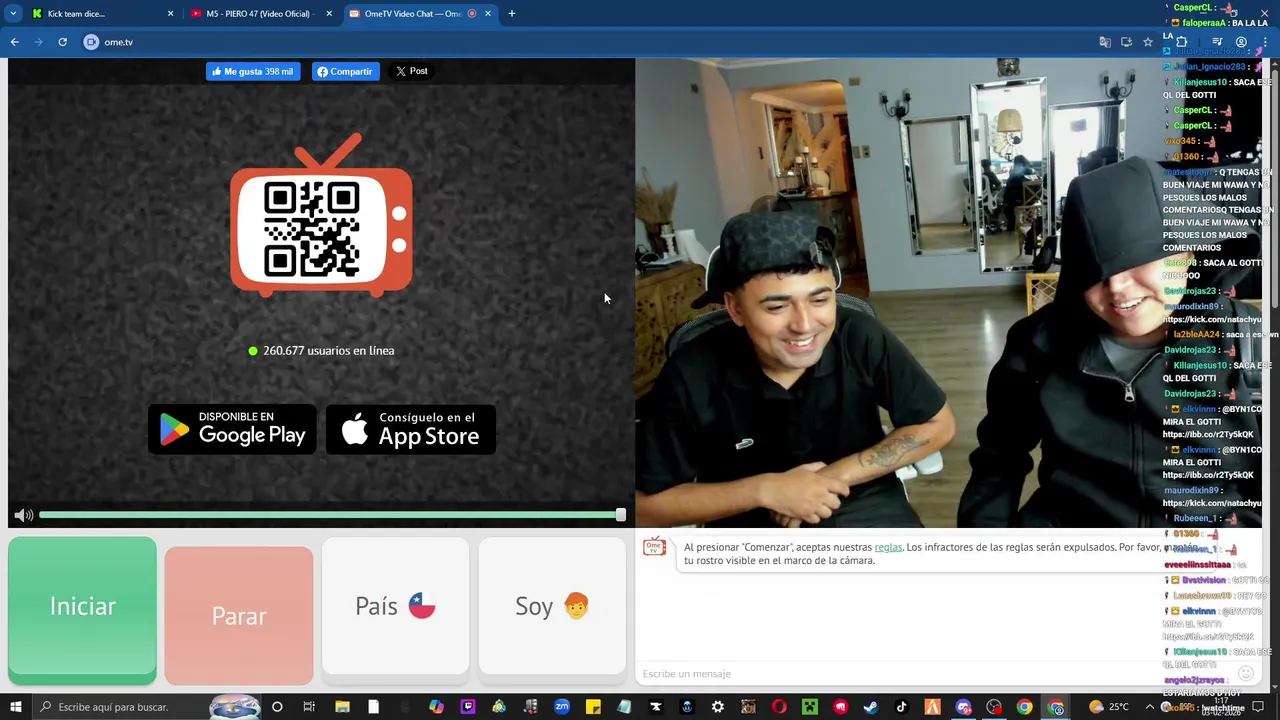The height and width of the screenshot is (720, 1280).
Task: Open a new browser tab
Action: [512, 14]
